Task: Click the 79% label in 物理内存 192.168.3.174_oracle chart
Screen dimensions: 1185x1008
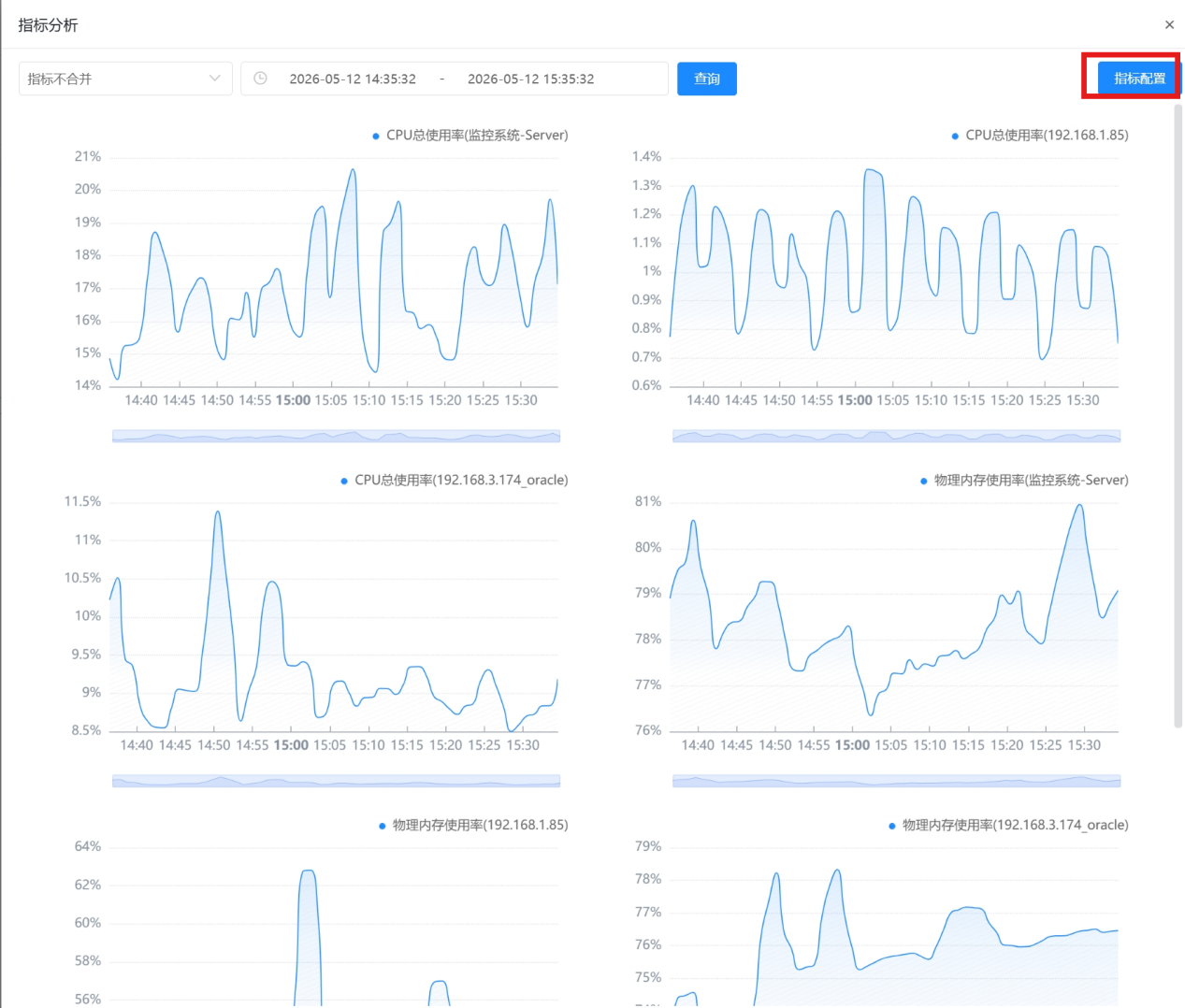Action: coord(648,846)
